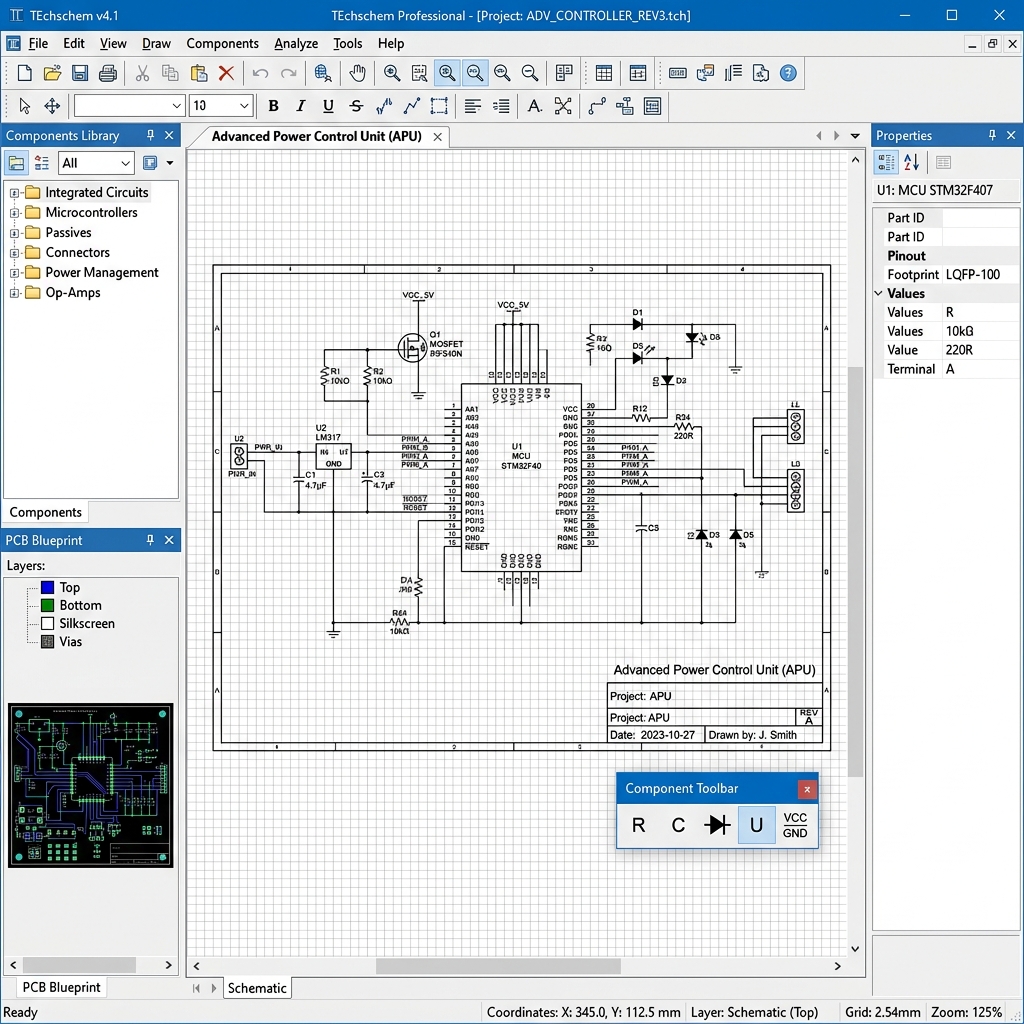Choose the dashed rectangle selection tool

pyautogui.click(x=439, y=106)
